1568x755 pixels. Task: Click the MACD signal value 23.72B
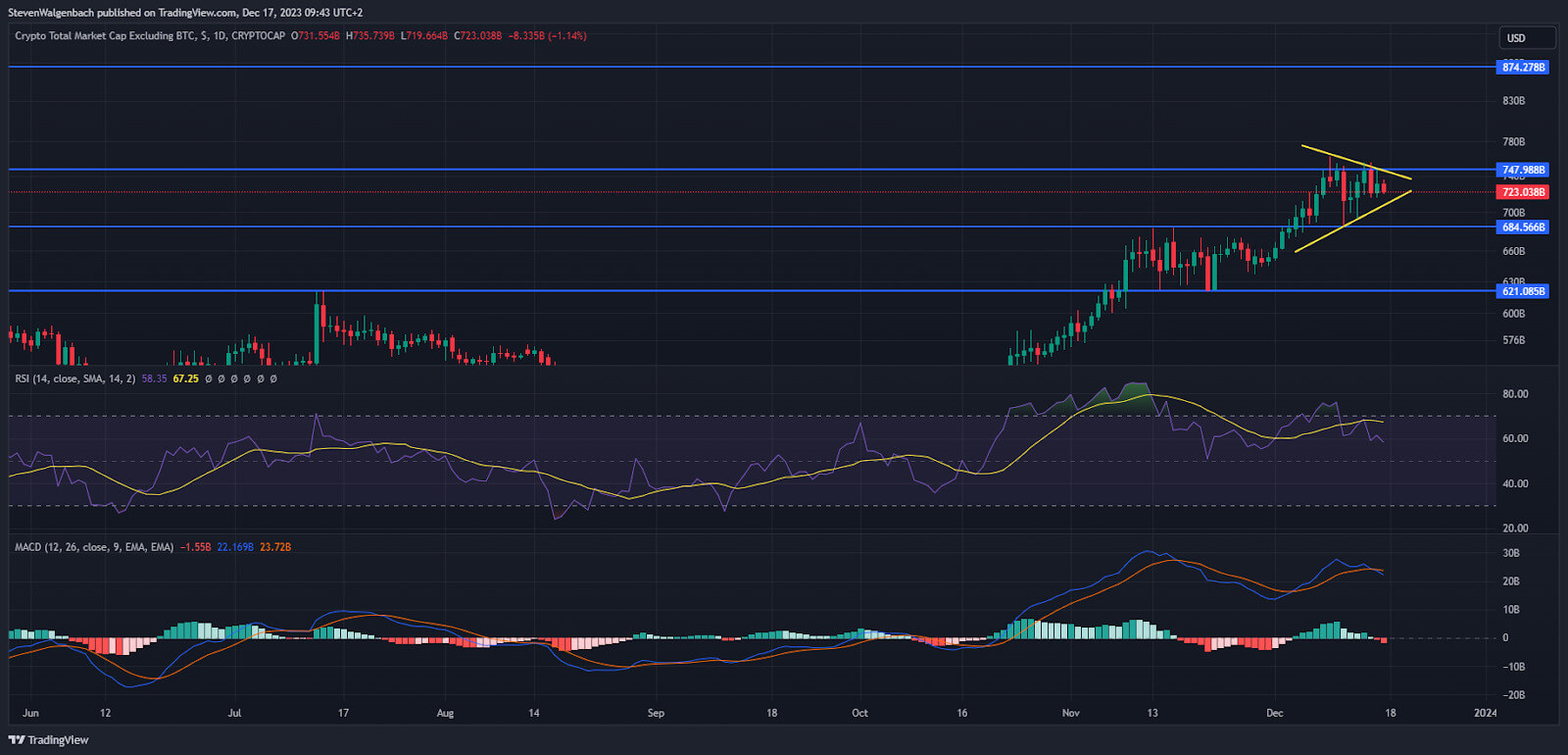coord(275,547)
